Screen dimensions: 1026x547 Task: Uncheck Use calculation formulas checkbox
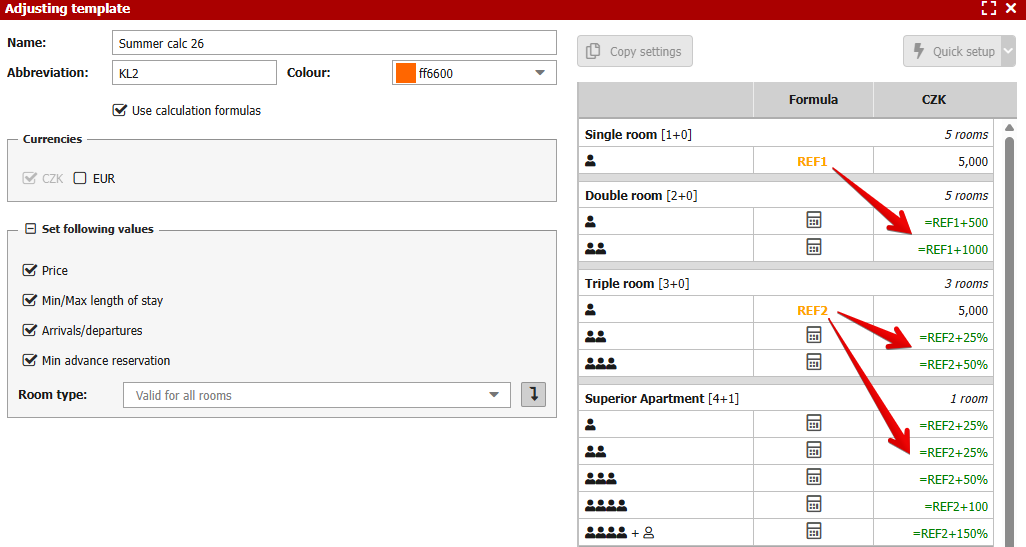[x=120, y=110]
